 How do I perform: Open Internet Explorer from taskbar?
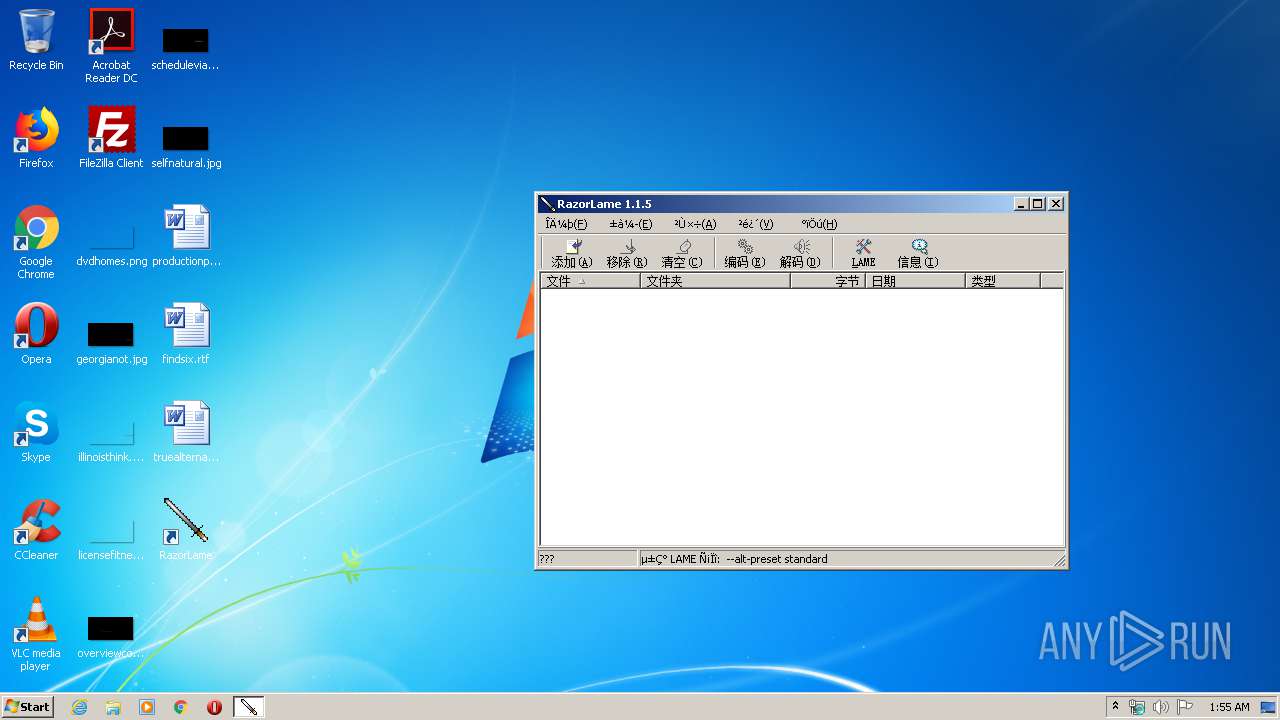pos(79,707)
